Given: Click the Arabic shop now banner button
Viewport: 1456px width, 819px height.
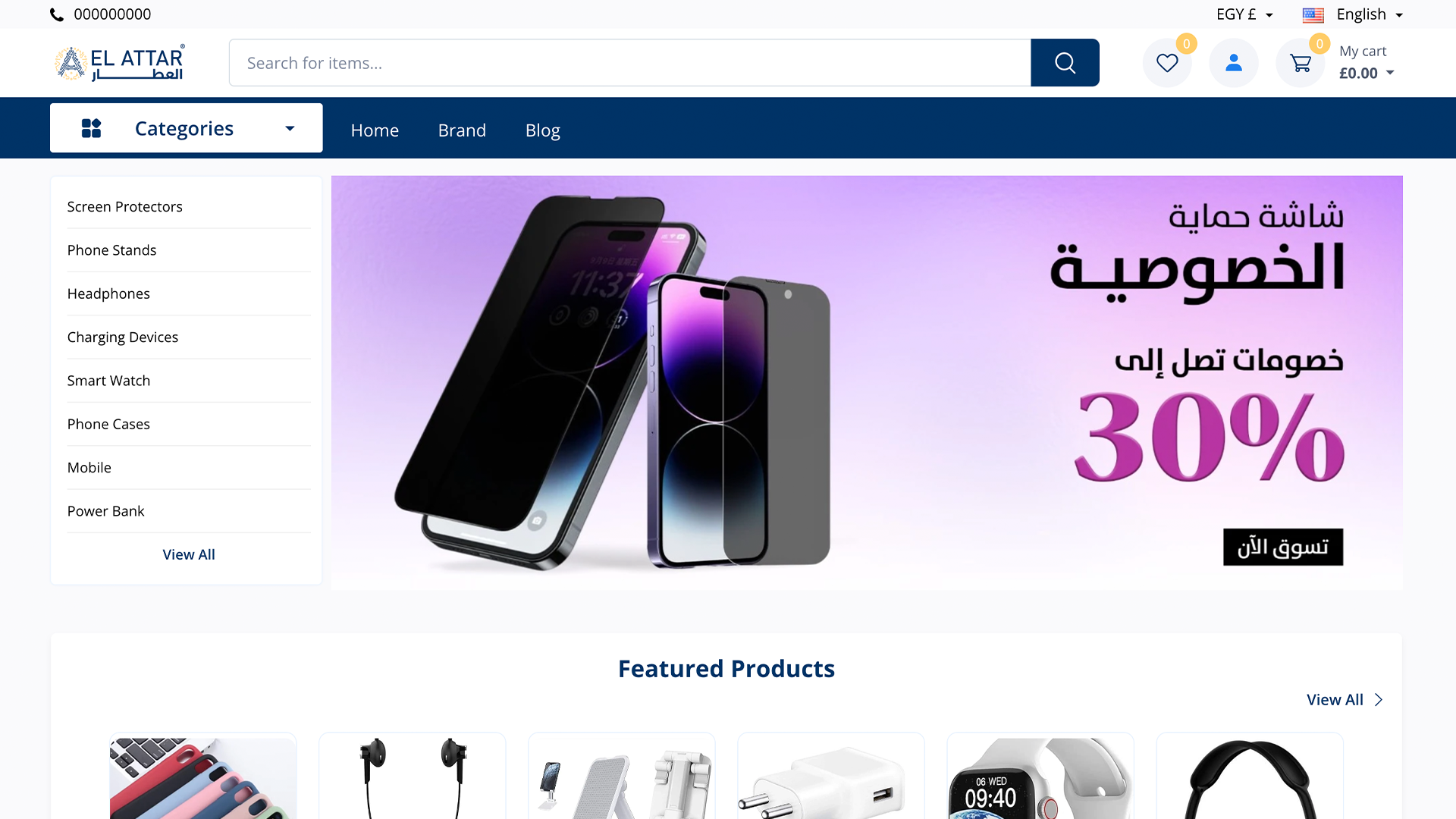Looking at the screenshot, I should point(1283,547).
